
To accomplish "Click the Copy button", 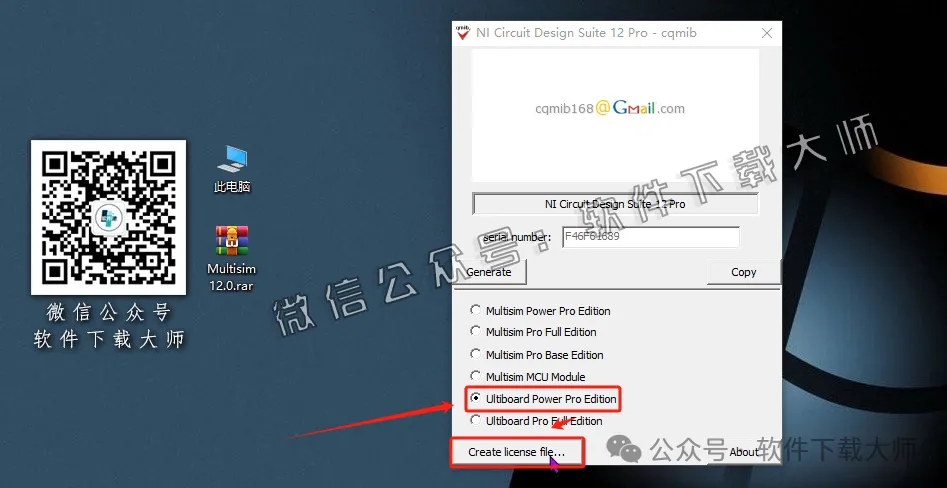I will [743, 272].
